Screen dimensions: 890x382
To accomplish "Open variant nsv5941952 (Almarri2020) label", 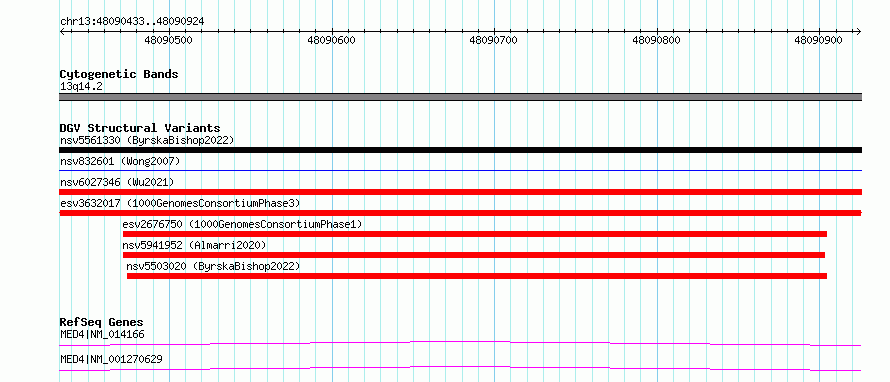I will 194,245.
